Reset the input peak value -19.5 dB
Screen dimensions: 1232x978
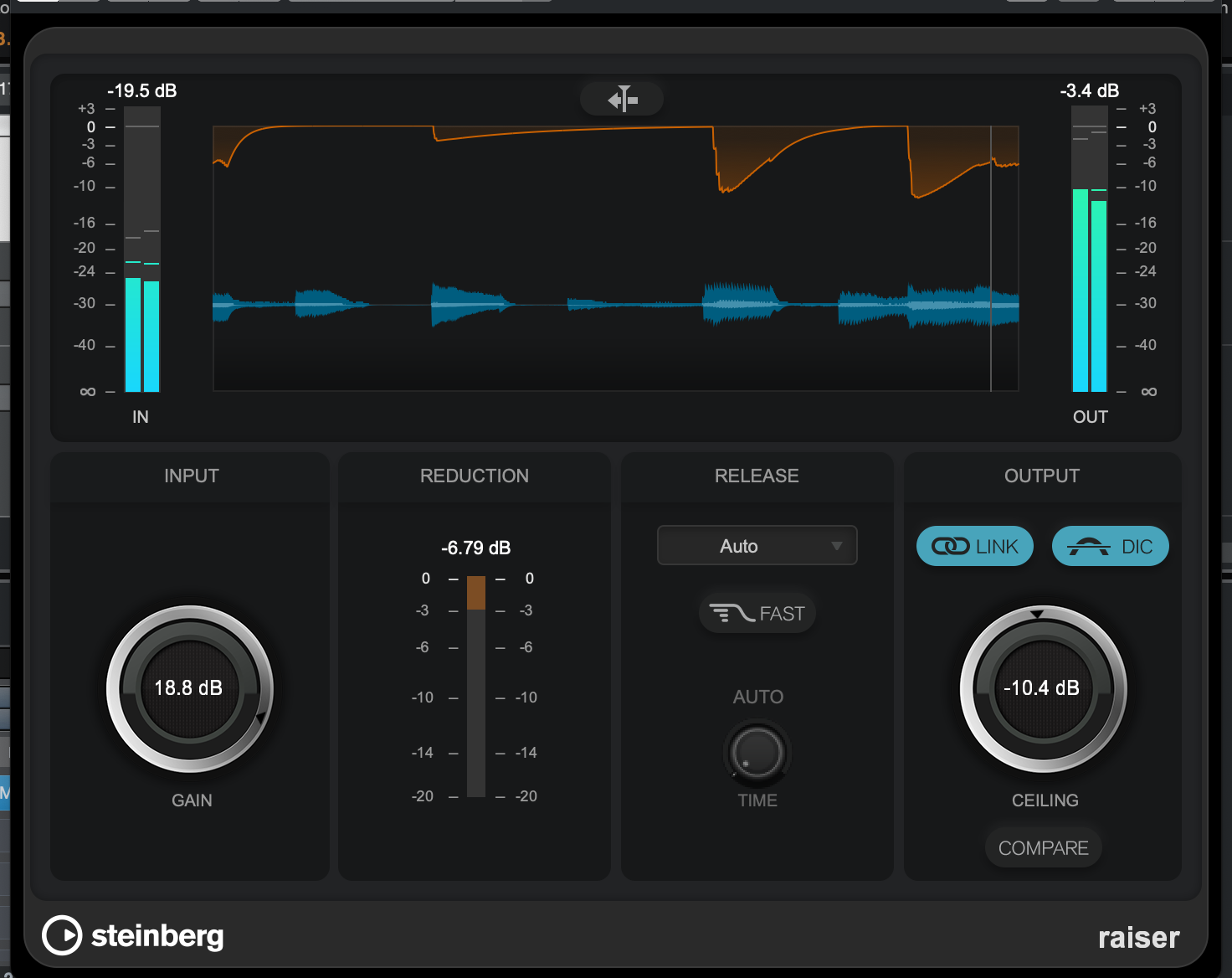tap(142, 90)
